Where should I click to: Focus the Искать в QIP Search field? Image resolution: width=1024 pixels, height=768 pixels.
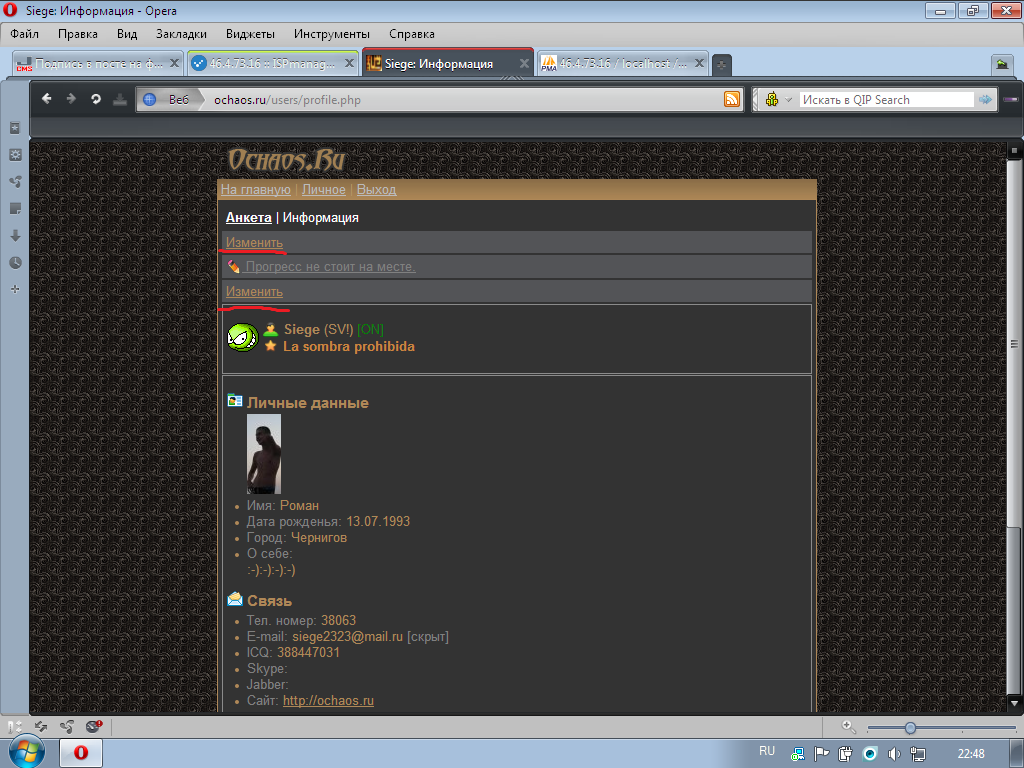[x=886, y=99]
